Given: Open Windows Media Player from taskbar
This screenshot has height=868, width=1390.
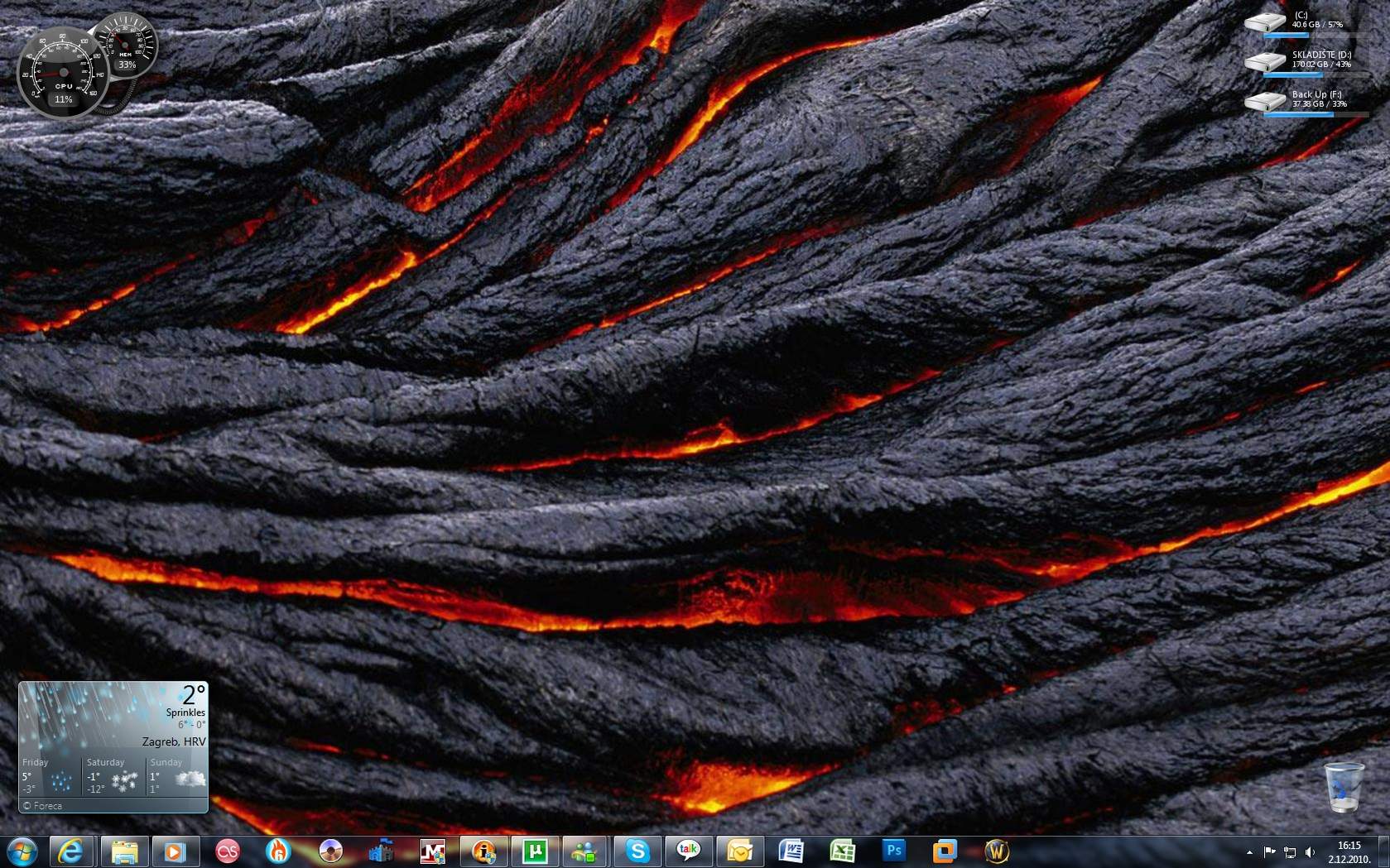Looking at the screenshot, I should tap(176, 851).
